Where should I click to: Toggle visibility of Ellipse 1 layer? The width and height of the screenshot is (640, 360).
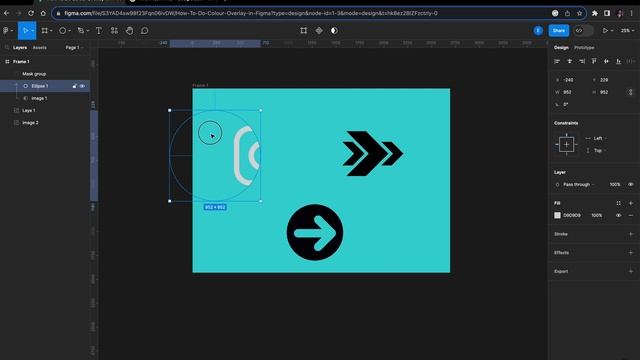82,86
